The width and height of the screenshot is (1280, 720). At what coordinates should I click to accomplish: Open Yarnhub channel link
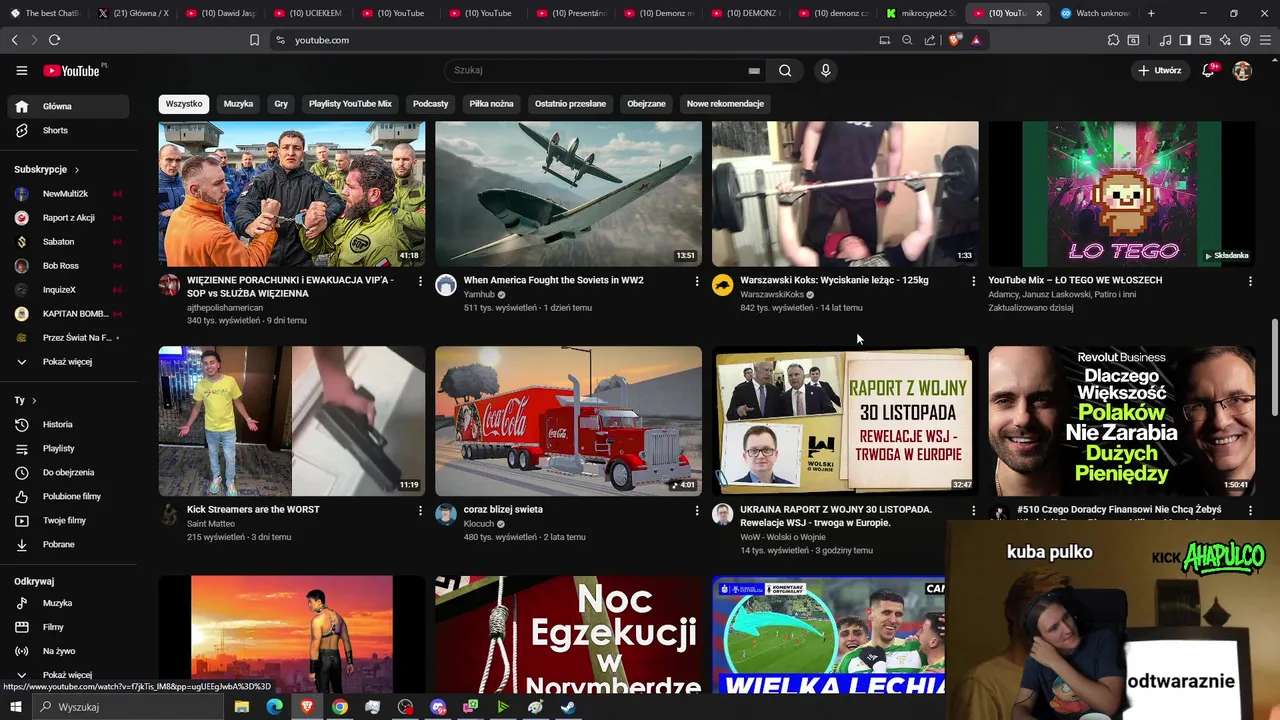coord(479,295)
